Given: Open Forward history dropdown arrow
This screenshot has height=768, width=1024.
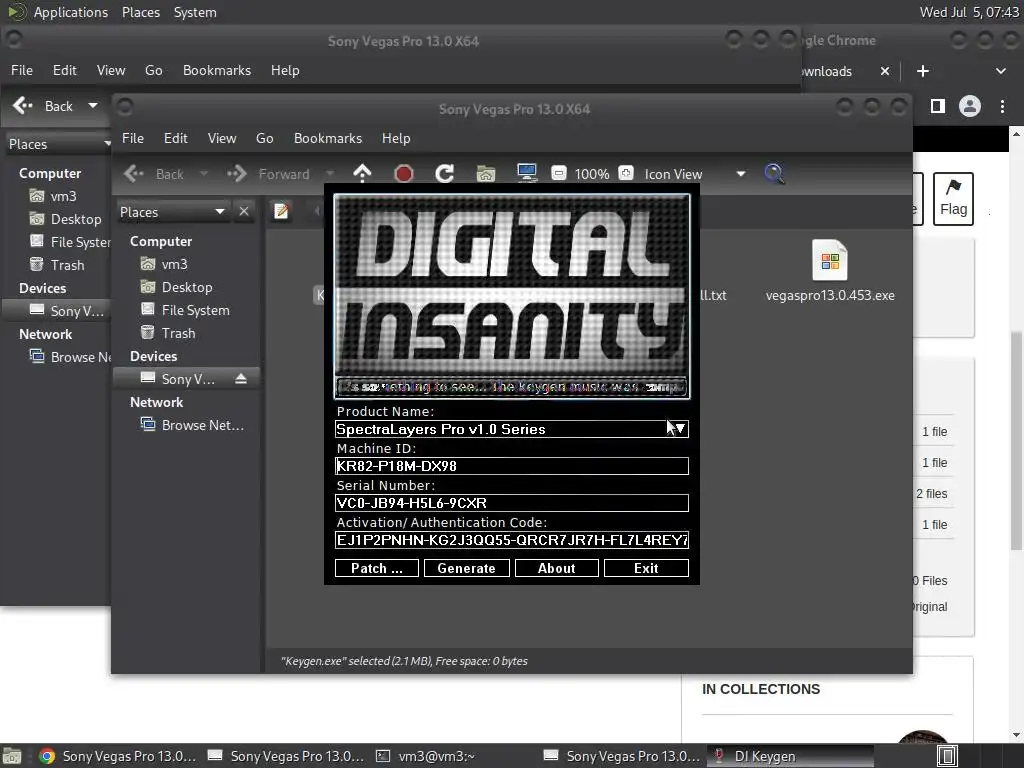Looking at the screenshot, I should pyautogui.click(x=330, y=174).
